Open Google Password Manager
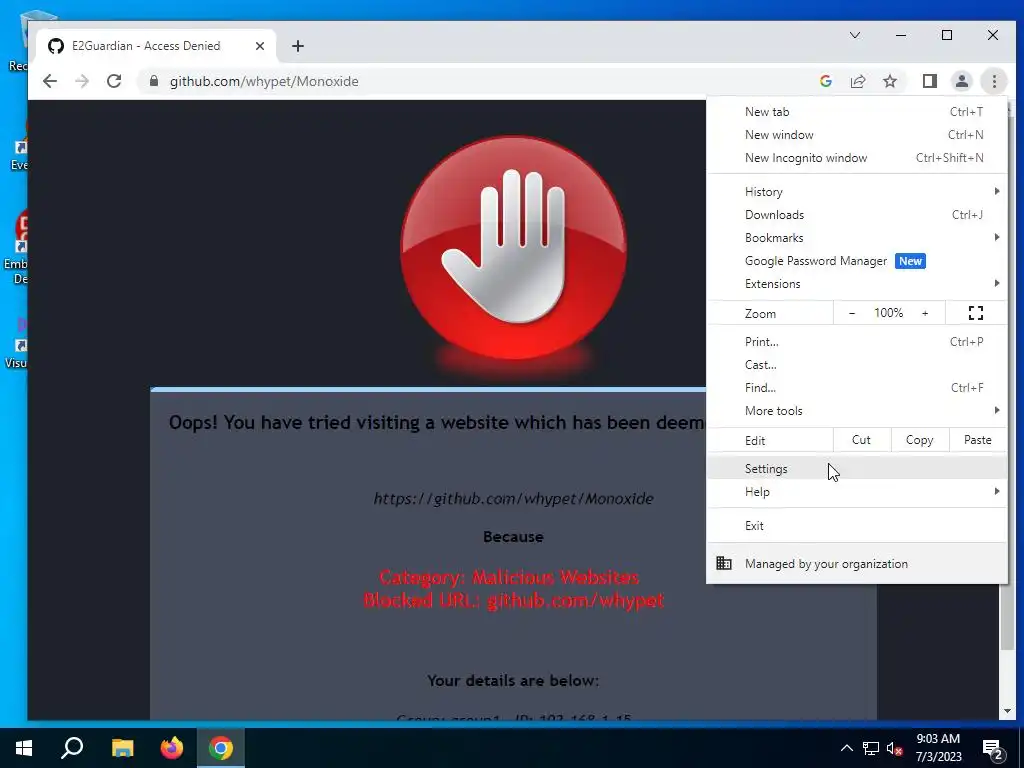Viewport: 1024px width, 768px height. pyautogui.click(x=857, y=261)
